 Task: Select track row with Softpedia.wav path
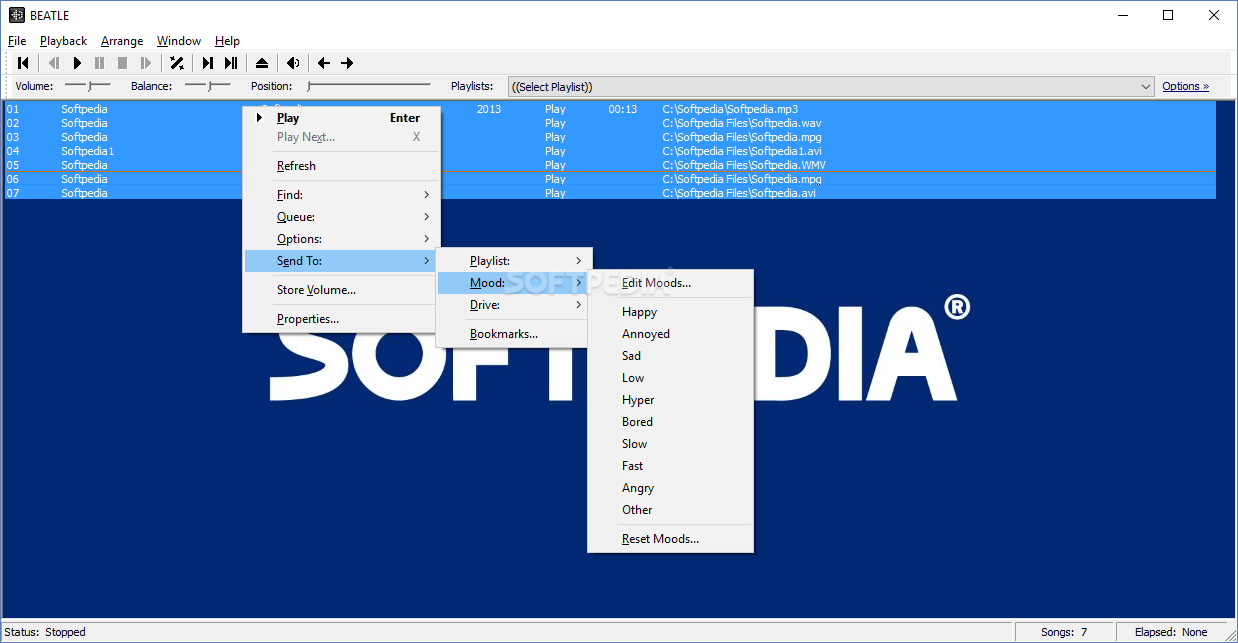(610, 123)
